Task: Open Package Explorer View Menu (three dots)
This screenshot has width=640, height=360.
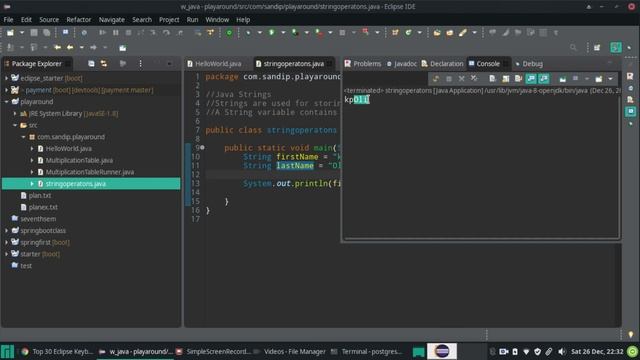Action: coord(140,64)
